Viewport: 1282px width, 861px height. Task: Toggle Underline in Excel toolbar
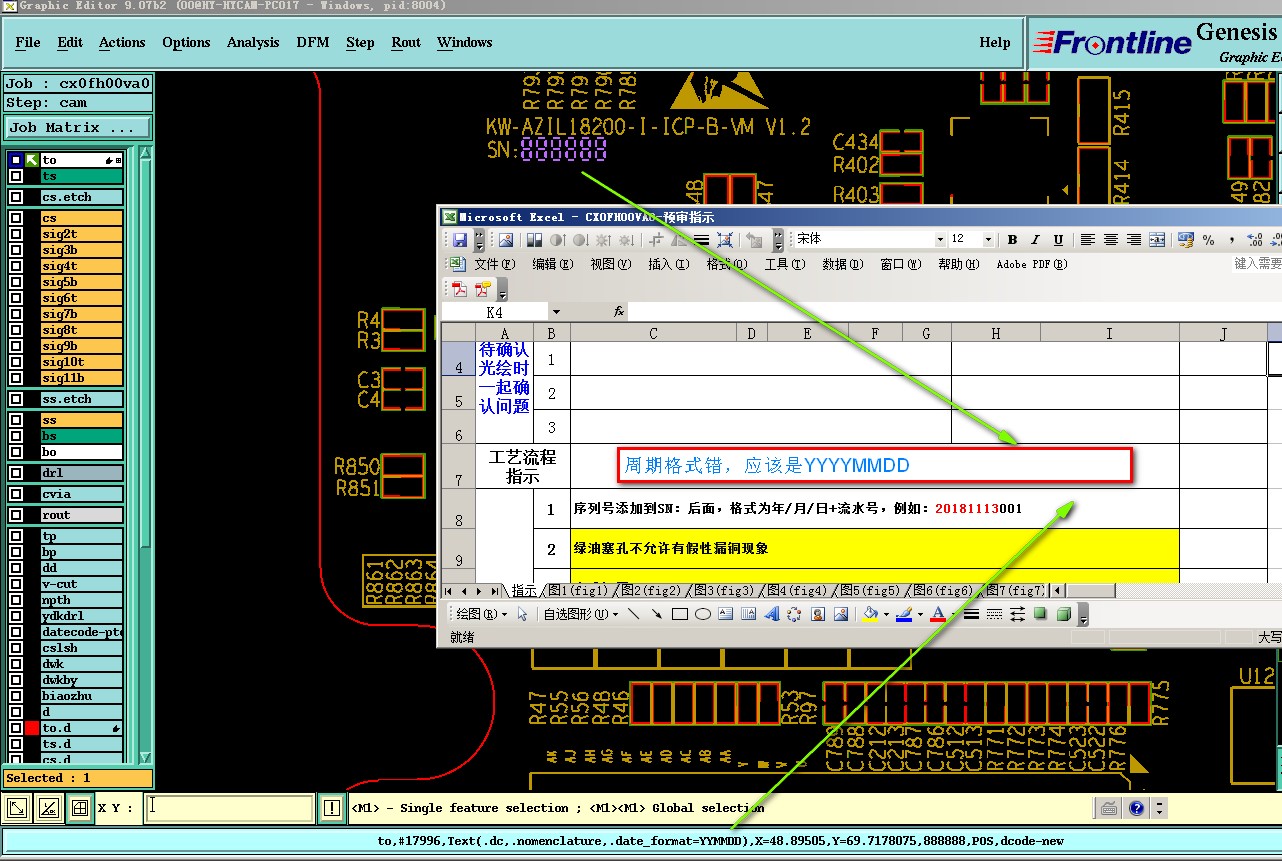click(1058, 240)
